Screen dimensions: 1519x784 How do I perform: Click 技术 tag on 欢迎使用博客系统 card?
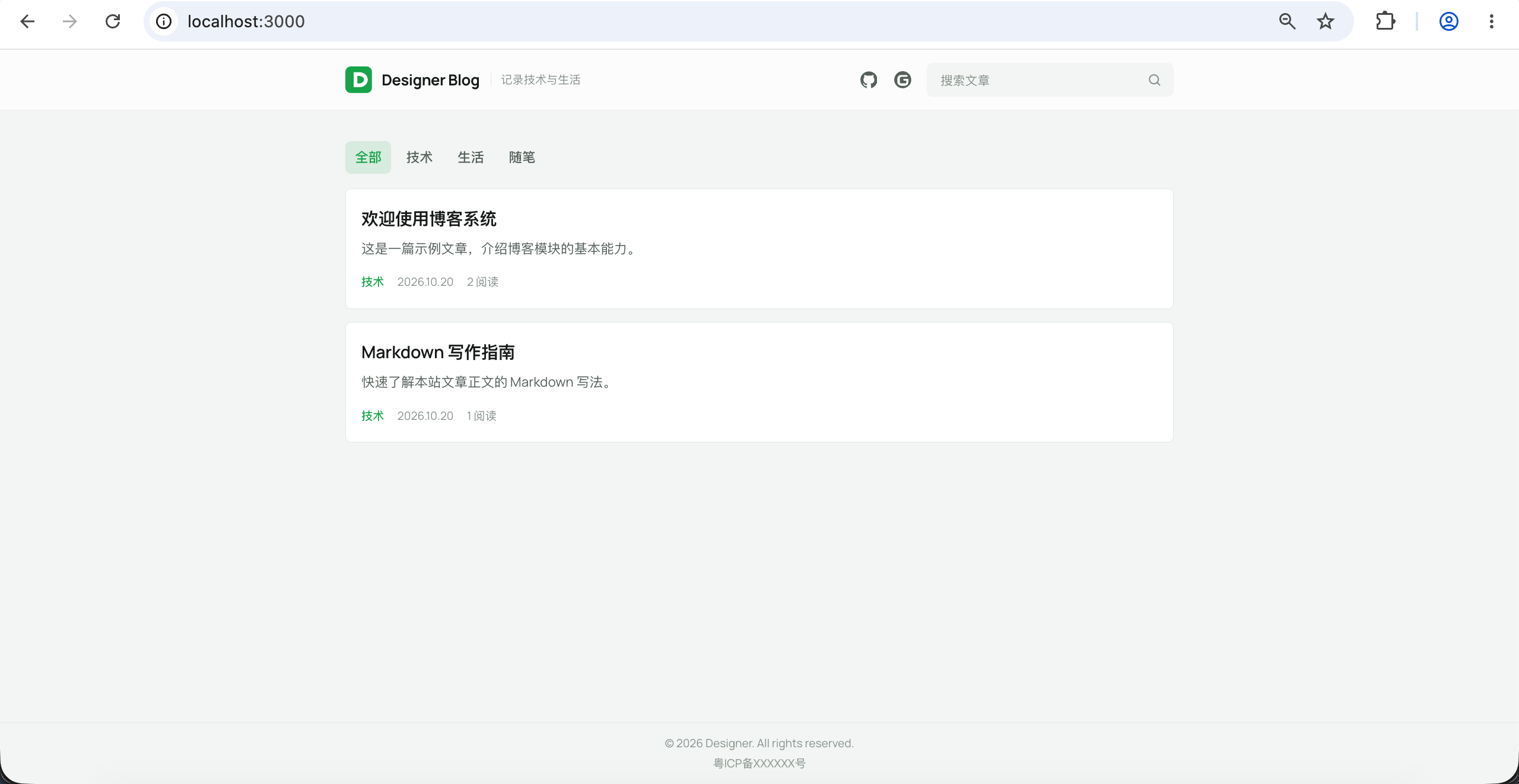(x=373, y=282)
